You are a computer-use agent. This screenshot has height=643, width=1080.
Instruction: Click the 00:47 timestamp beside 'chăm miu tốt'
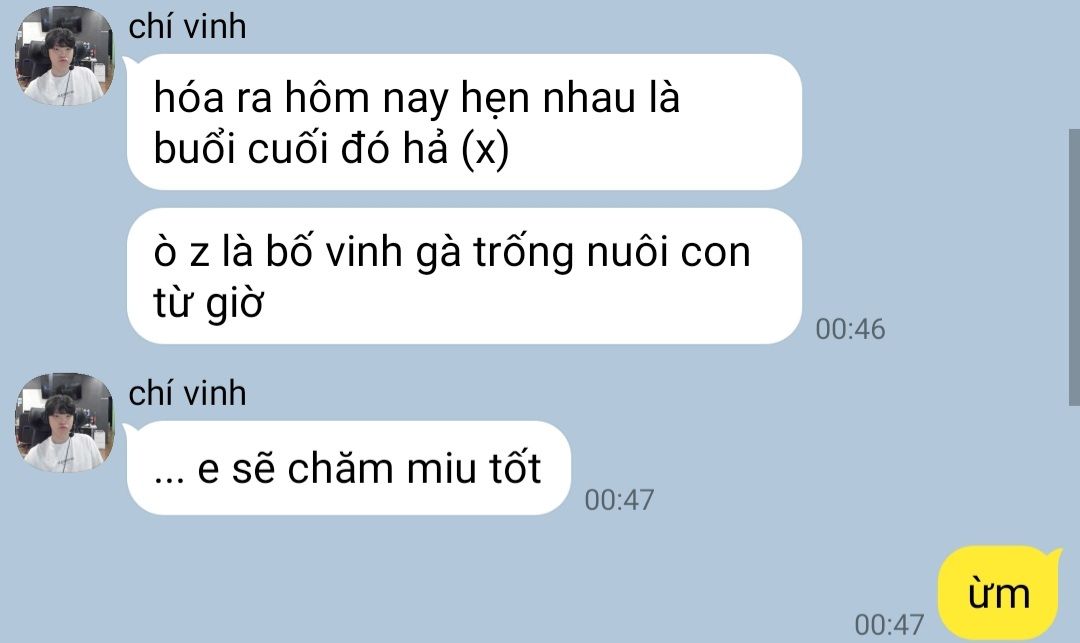pos(619,500)
